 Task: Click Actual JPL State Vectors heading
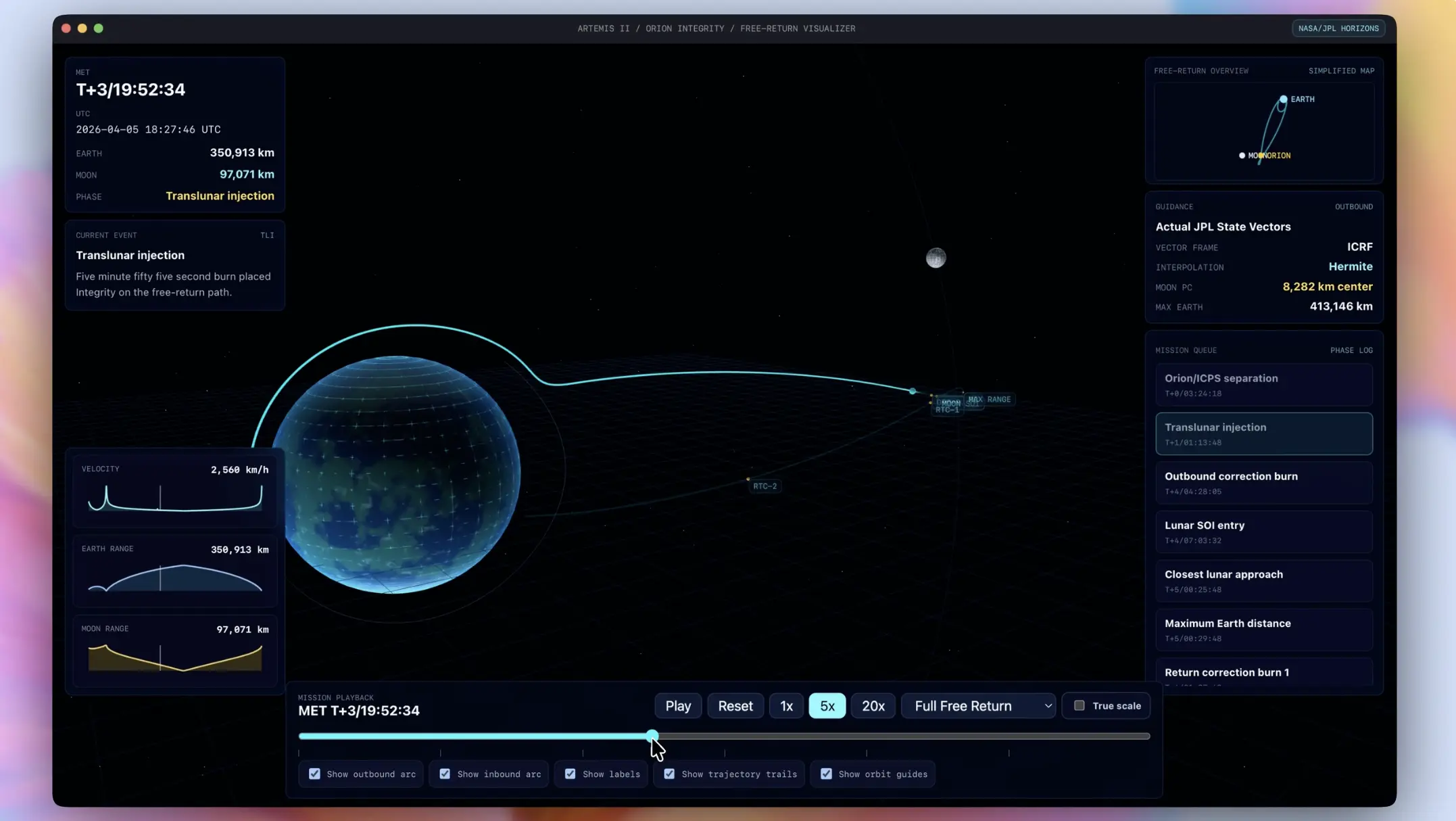(x=1223, y=227)
